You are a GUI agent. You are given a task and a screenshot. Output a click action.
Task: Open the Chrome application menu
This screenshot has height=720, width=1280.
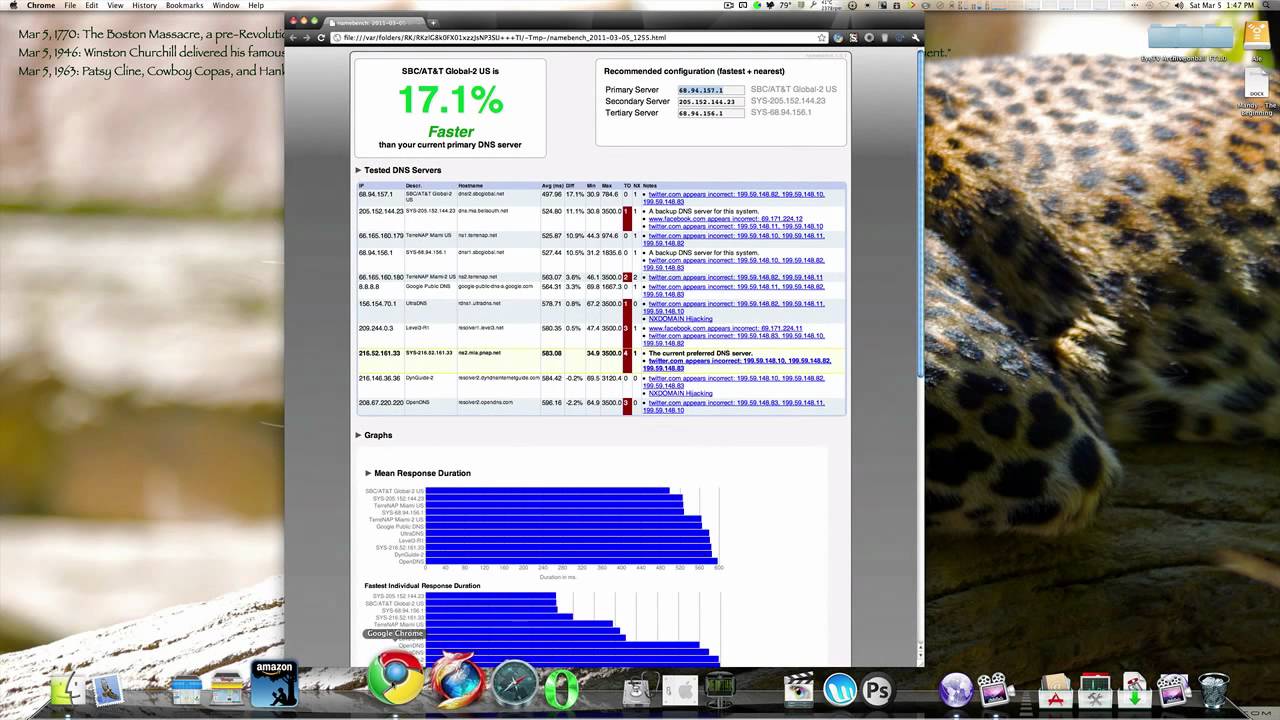[x=41, y=5]
